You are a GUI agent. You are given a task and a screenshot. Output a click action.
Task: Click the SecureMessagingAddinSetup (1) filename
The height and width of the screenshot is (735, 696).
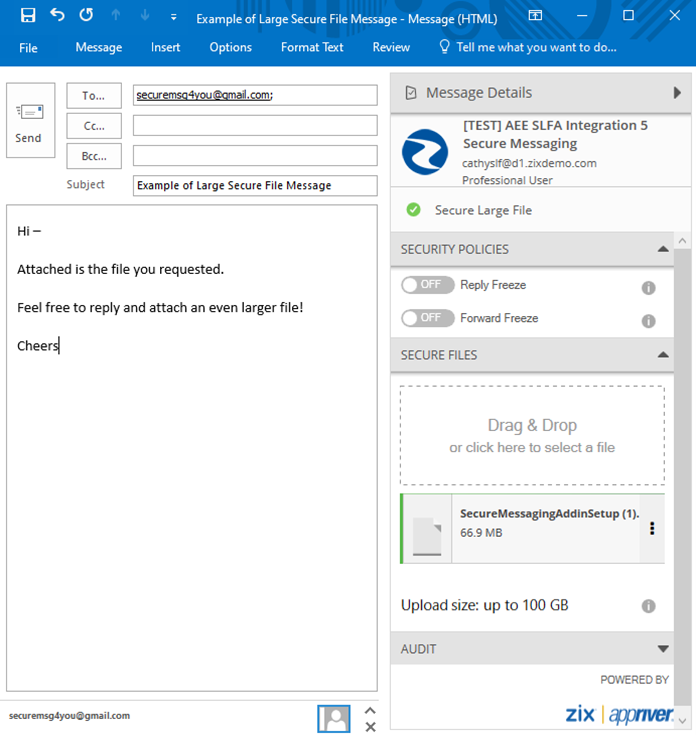tap(549, 514)
